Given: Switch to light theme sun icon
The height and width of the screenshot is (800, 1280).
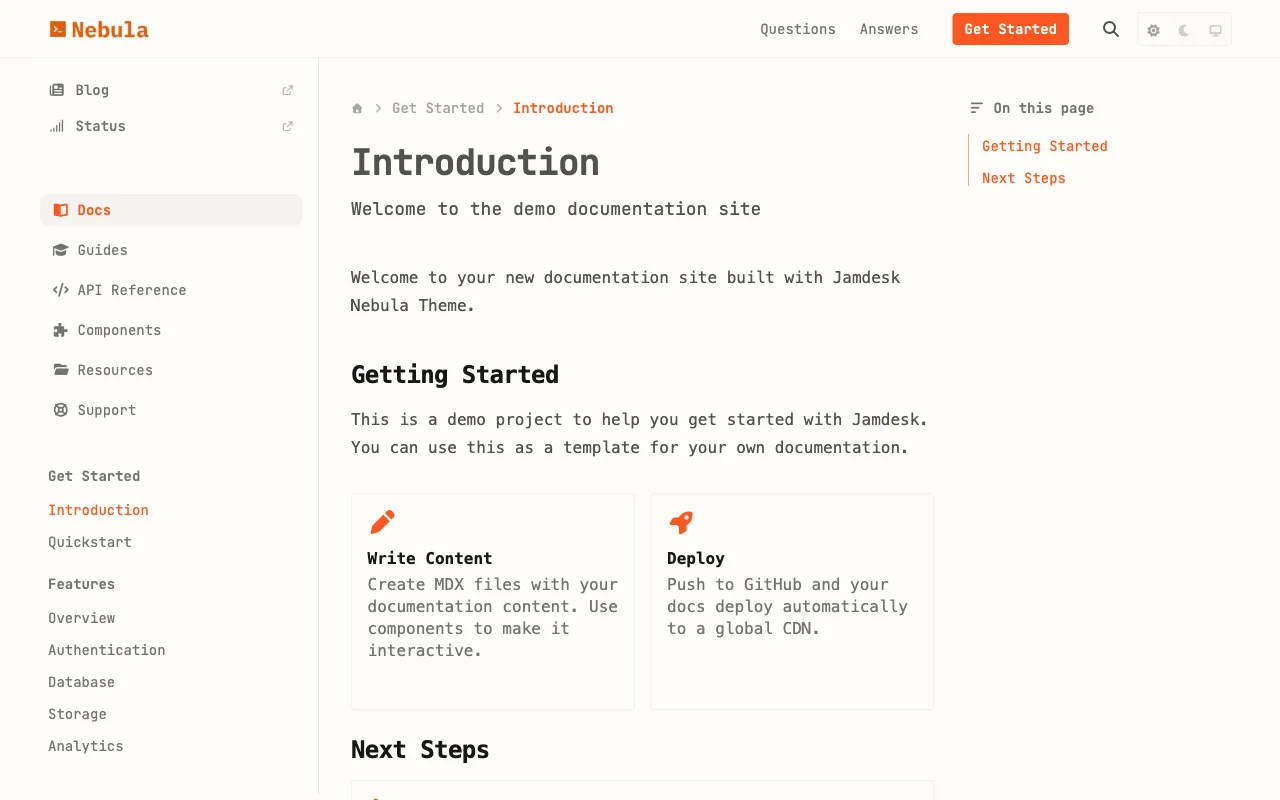Looking at the screenshot, I should [x=1153, y=30].
